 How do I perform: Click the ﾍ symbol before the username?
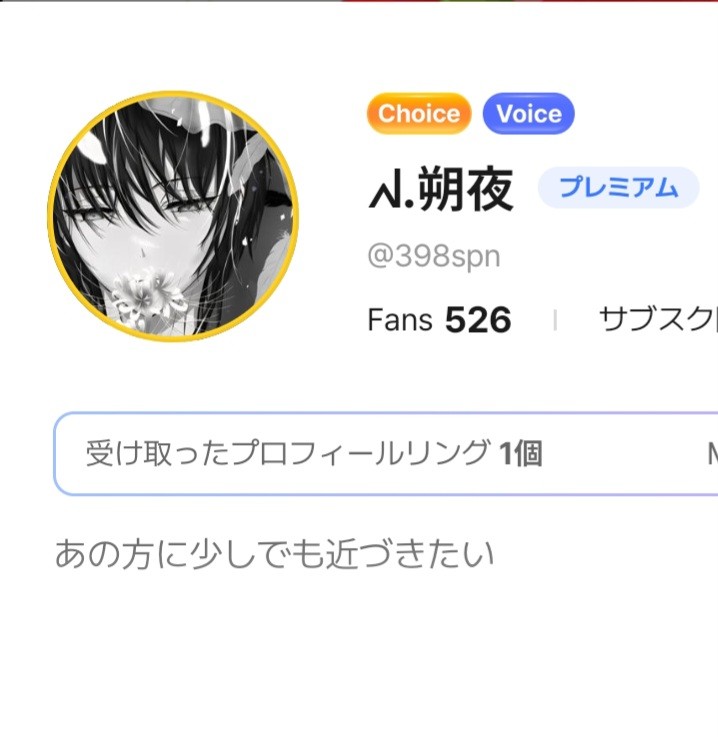pos(382,192)
